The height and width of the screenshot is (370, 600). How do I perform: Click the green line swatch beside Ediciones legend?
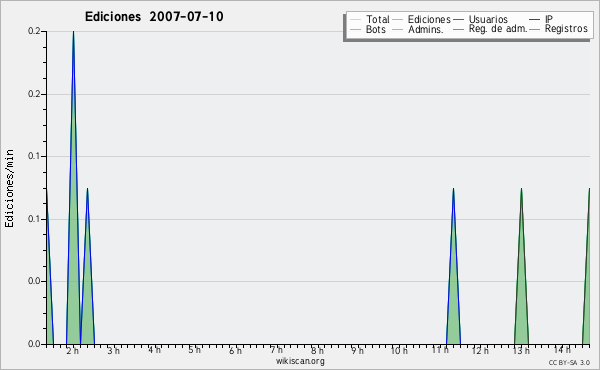pos(398,20)
